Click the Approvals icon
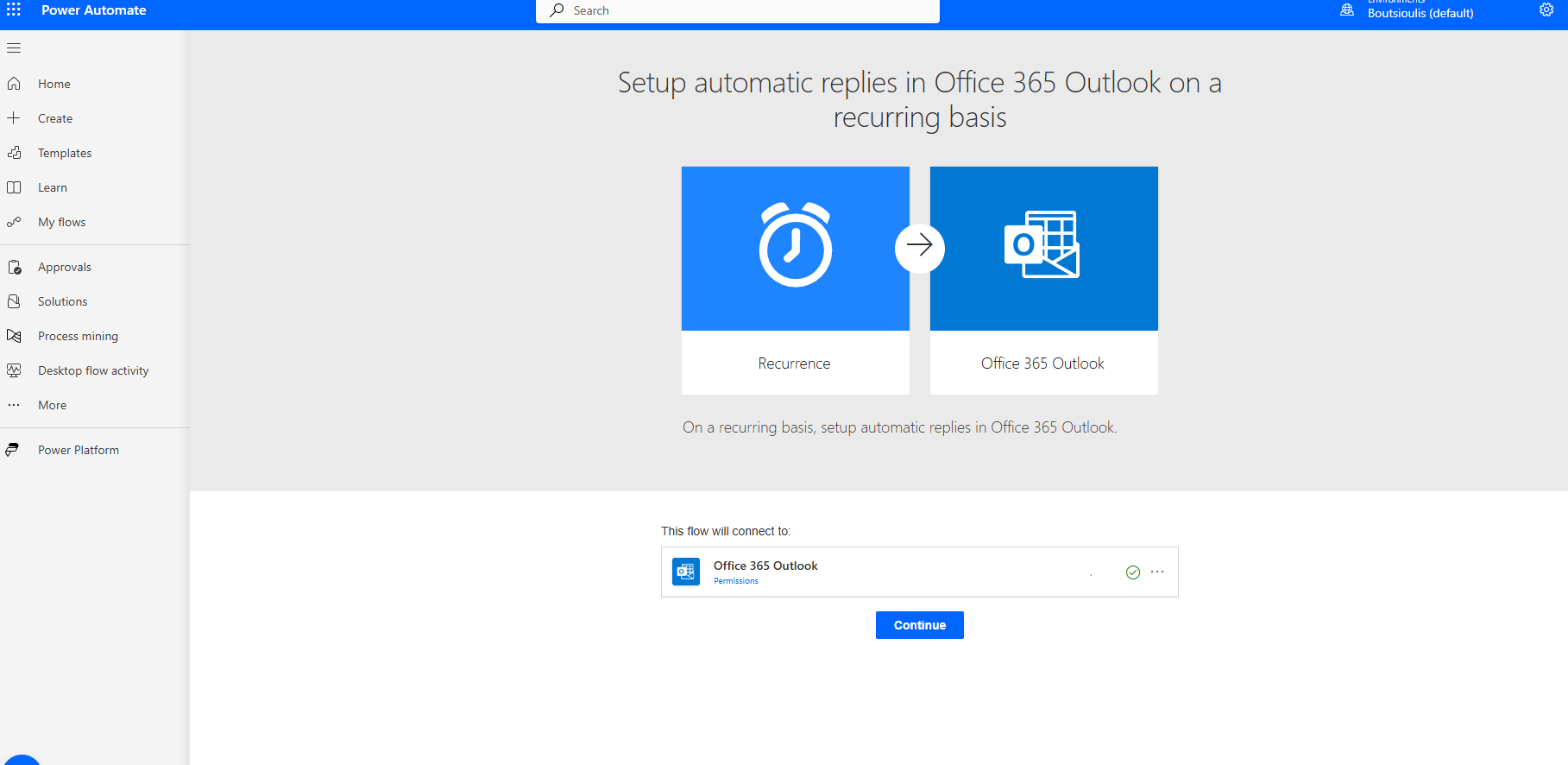The image size is (1568, 765). [x=14, y=267]
